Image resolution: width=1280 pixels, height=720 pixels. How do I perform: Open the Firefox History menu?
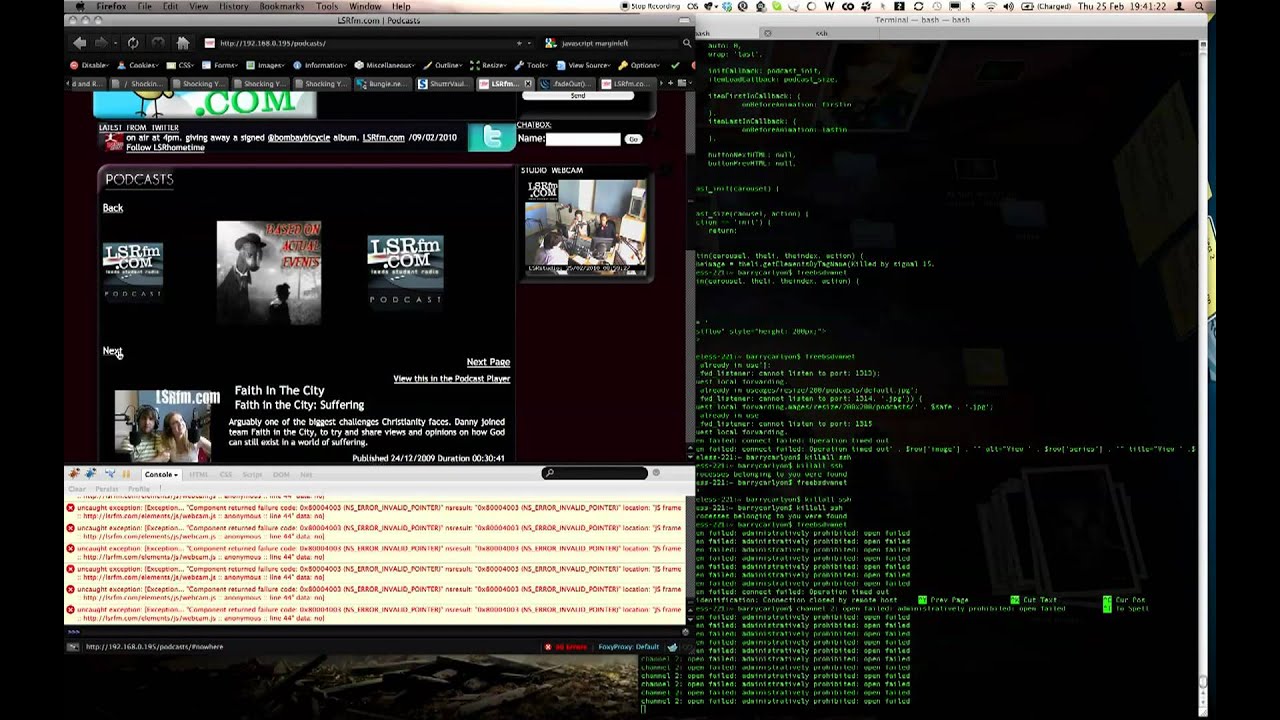(233, 6)
